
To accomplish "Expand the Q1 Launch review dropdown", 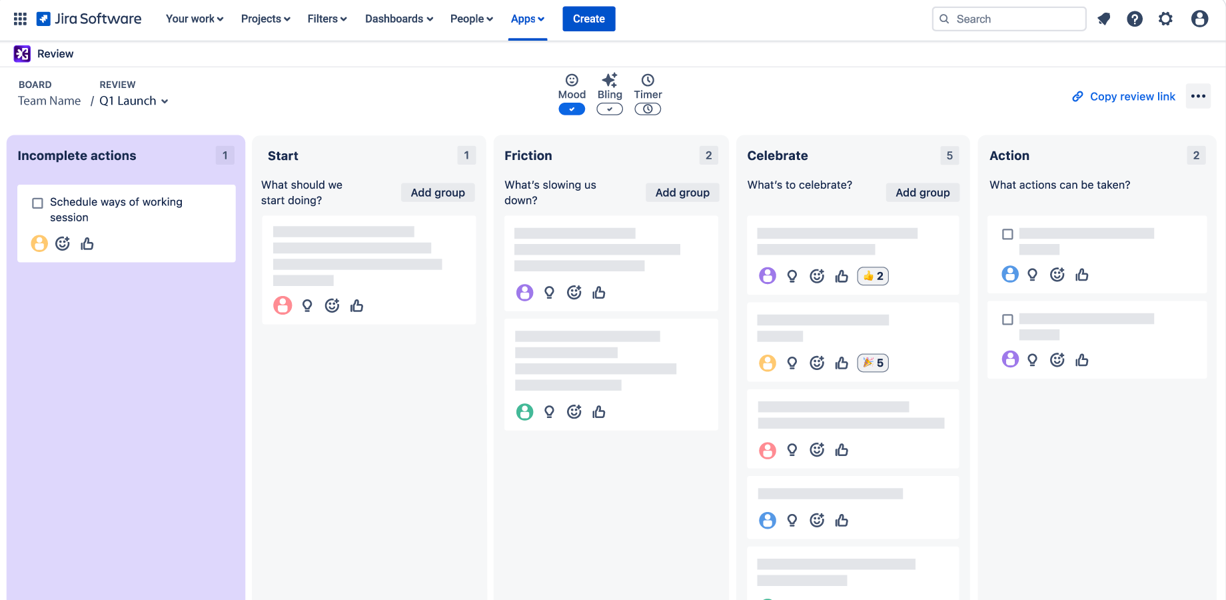I will pyautogui.click(x=134, y=101).
